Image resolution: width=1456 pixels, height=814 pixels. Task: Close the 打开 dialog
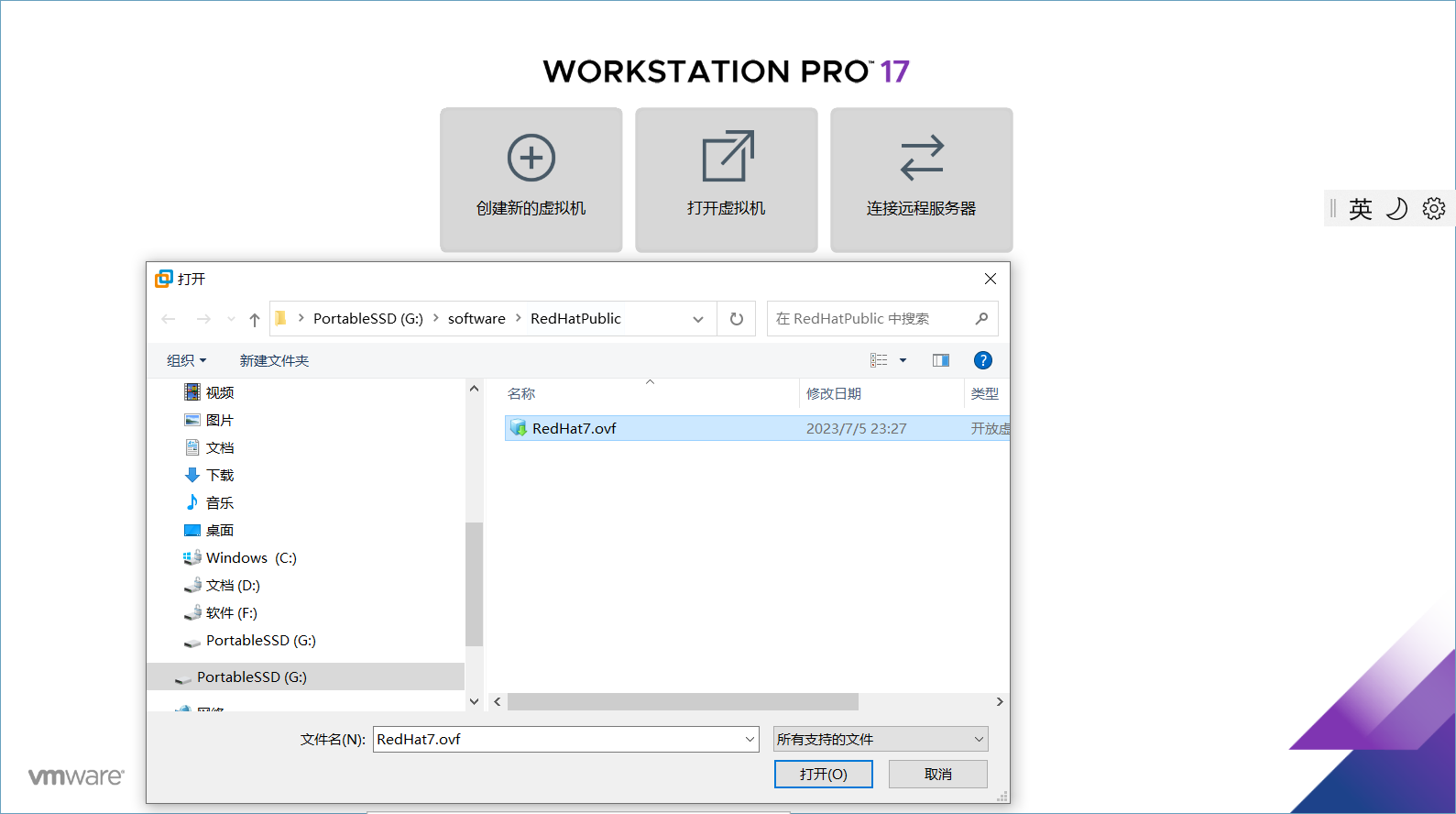[x=991, y=279]
